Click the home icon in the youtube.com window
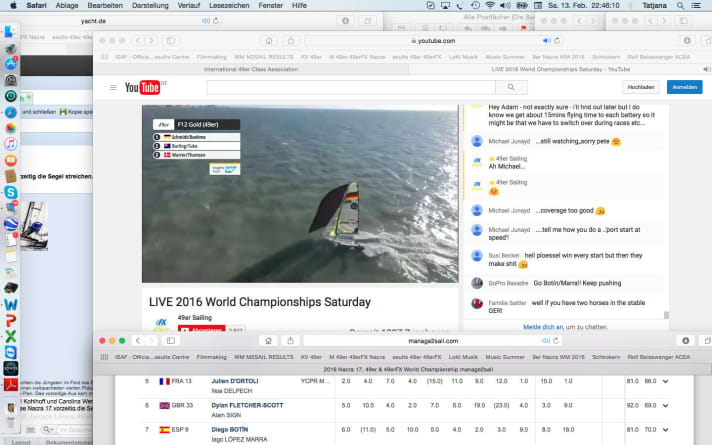Viewport: 712px width, 445px height. tap(269, 41)
